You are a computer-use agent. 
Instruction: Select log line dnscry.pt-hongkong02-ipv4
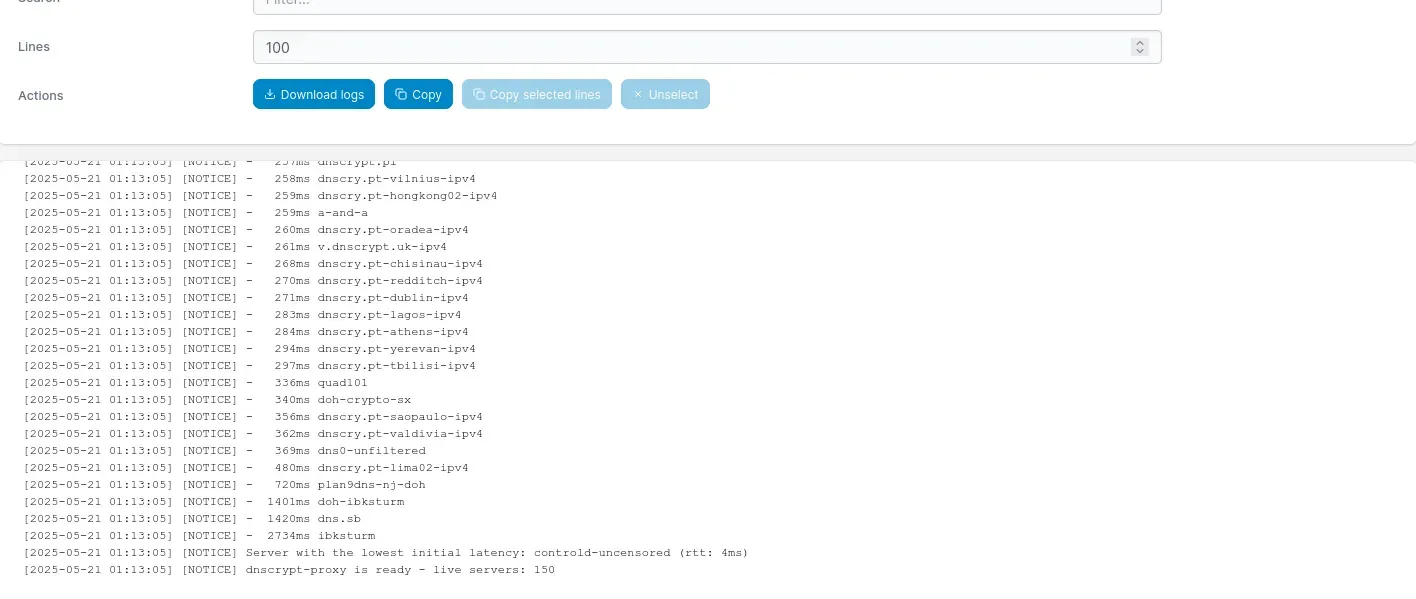click(x=260, y=196)
